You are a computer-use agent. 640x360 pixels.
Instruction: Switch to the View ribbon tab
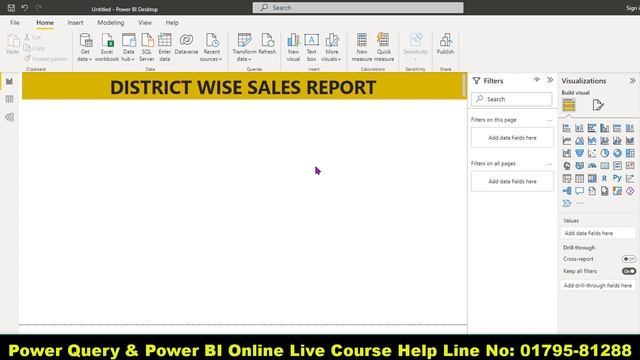(145, 23)
